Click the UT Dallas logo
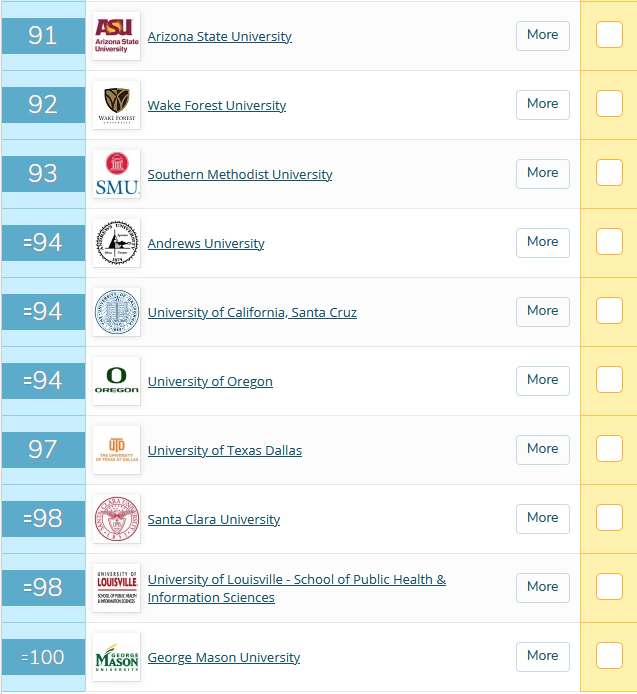Image resolution: width=637 pixels, height=694 pixels. [117, 450]
